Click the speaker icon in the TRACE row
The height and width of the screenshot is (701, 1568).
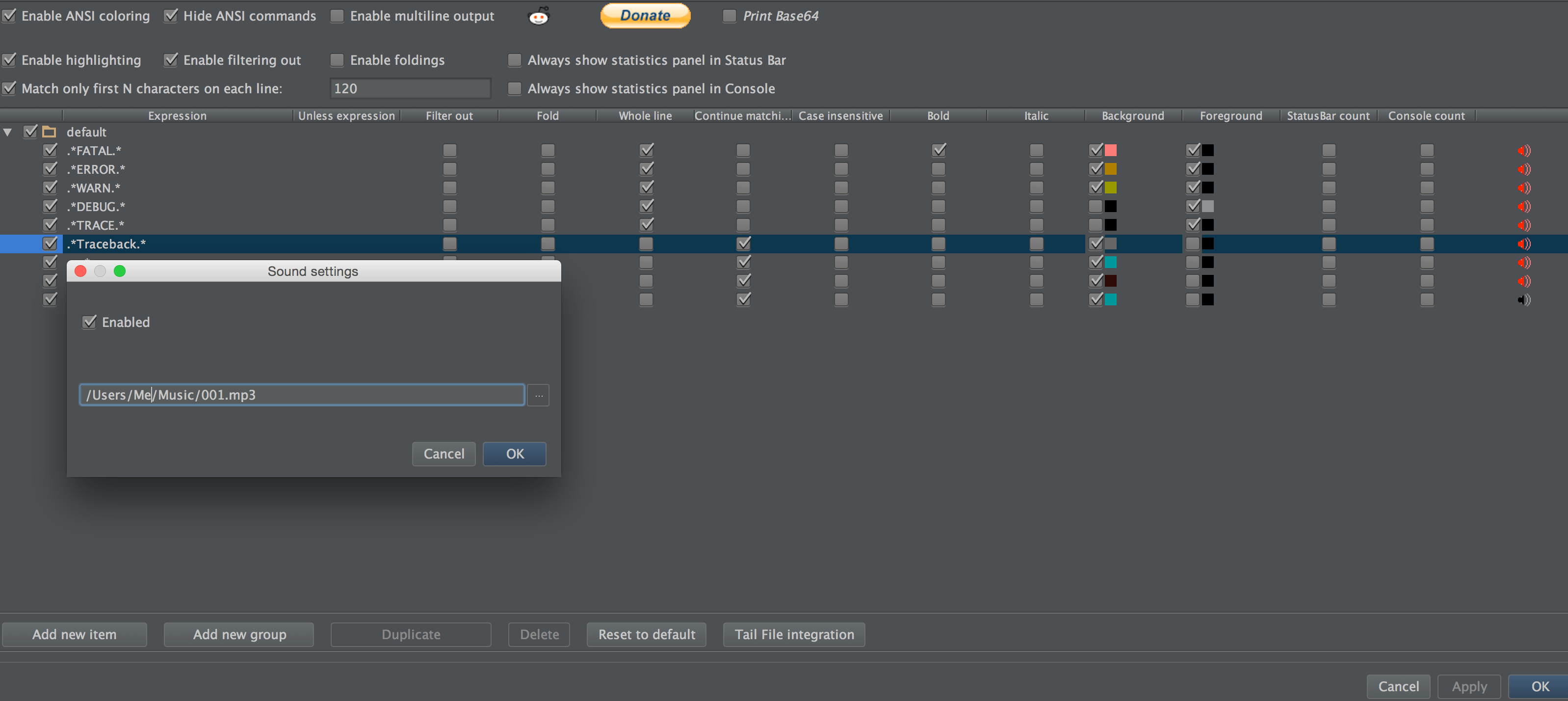(1523, 225)
